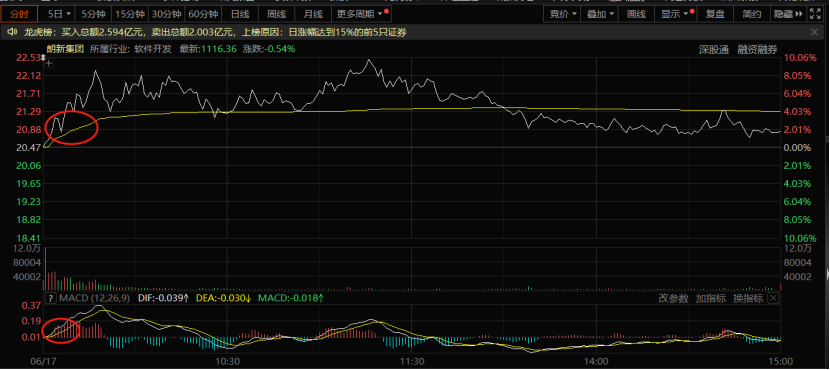Click the 11:30 marker on time axis
This screenshot has height=370, width=830.
(x=412, y=361)
